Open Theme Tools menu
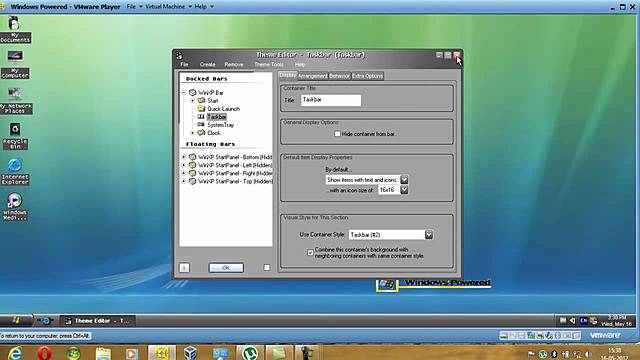Screen dimensions: 640x360 (x=269, y=64)
